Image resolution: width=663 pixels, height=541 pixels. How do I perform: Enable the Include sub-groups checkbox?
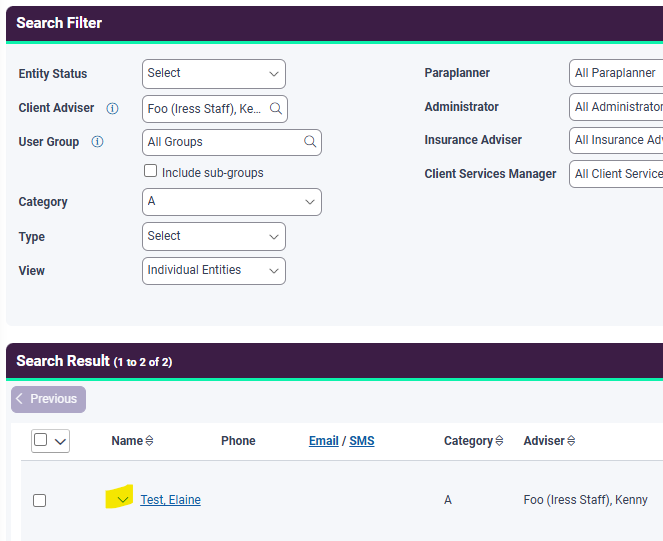(150, 171)
